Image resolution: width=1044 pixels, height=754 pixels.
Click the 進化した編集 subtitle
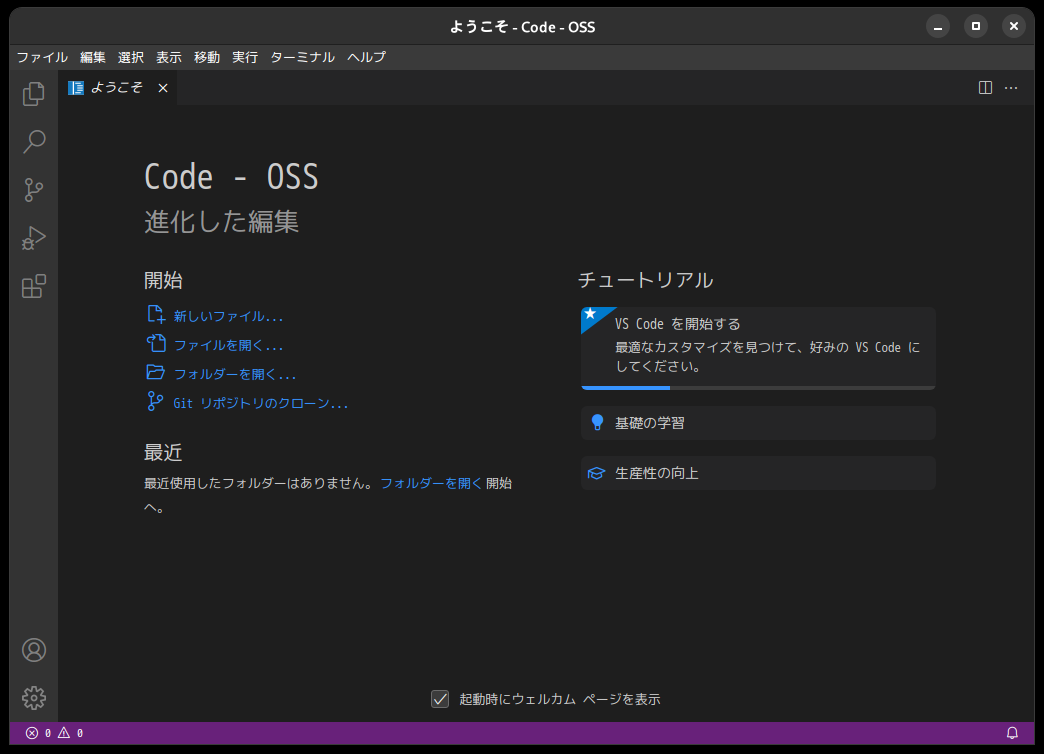coord(222,222)
